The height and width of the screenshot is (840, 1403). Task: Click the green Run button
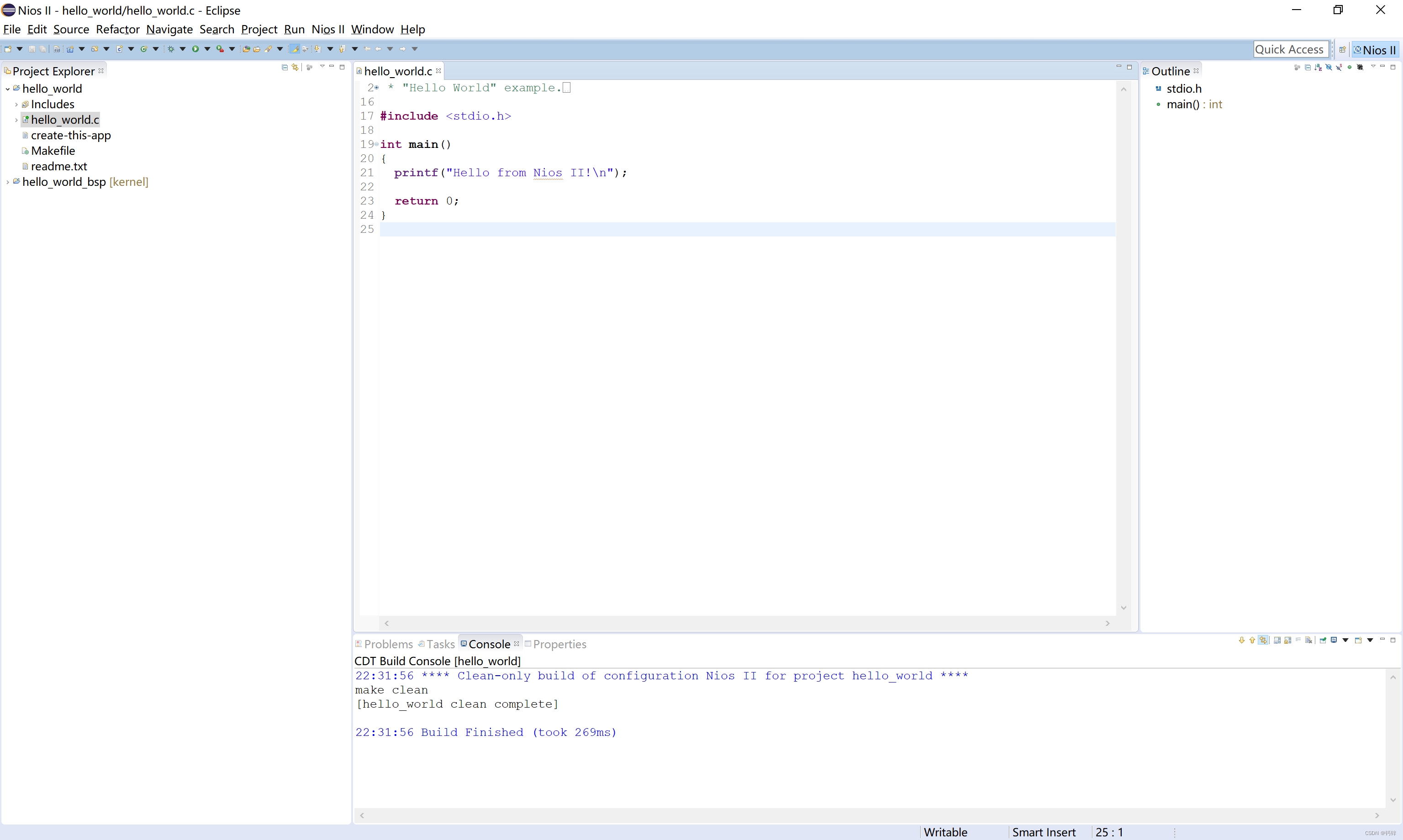coord(195,49)
